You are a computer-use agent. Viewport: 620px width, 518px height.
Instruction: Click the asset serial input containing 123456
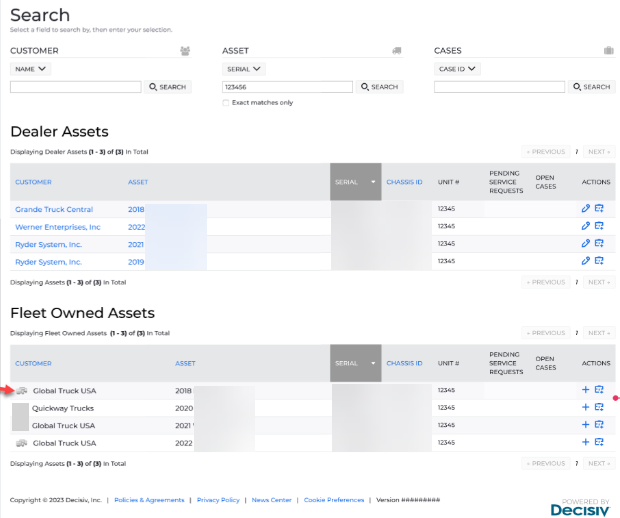click(x=287, y=87)
